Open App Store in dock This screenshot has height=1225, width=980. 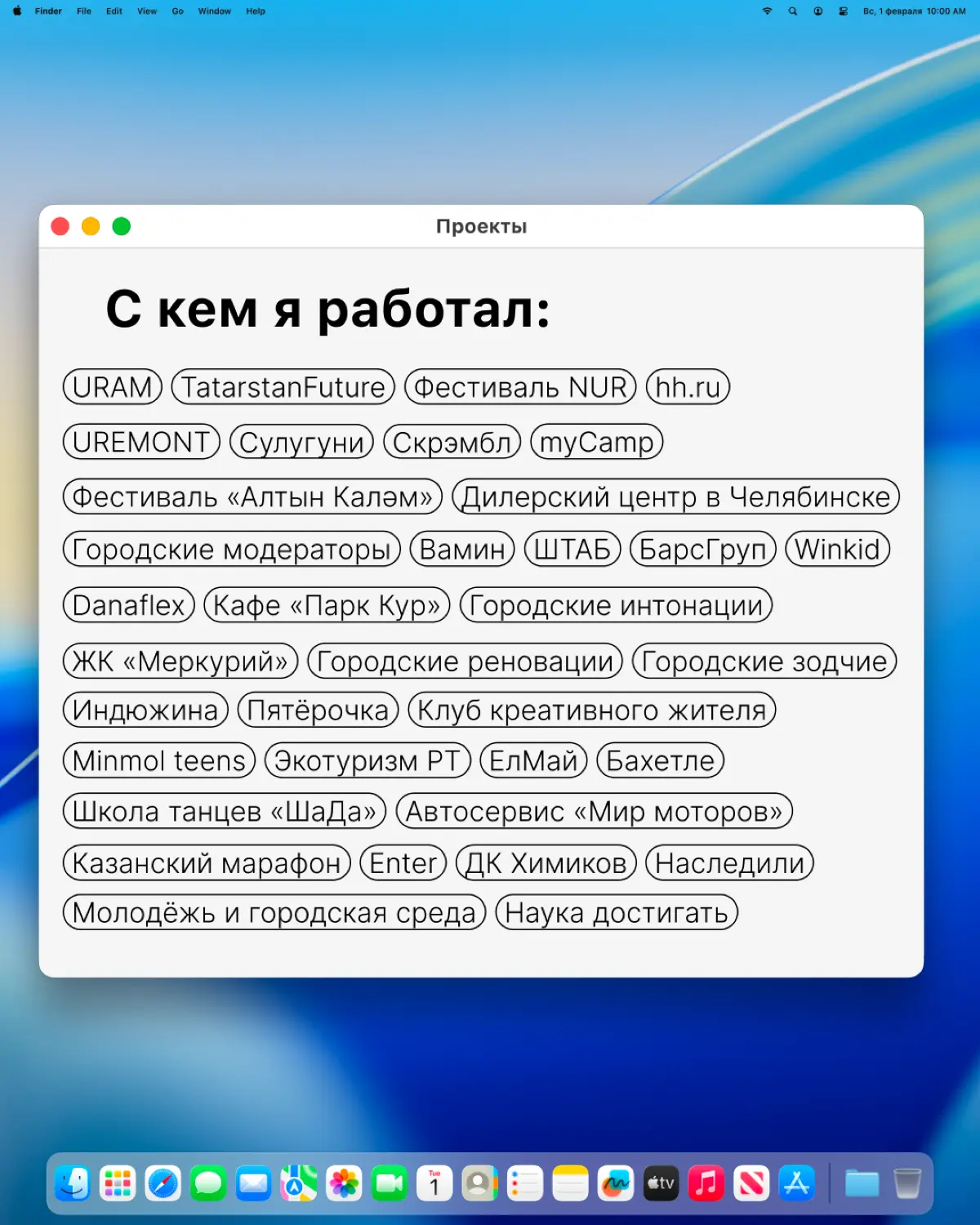[797, 1183]
